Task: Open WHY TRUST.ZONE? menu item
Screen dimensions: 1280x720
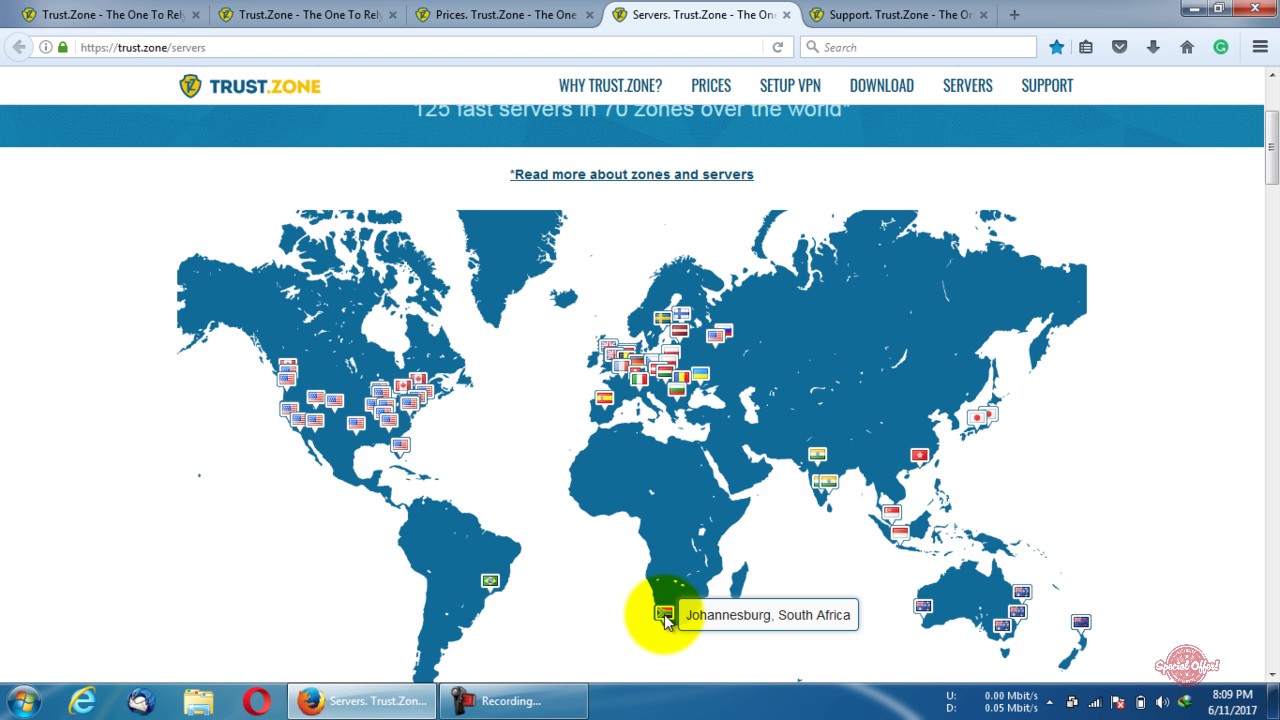Action: pos(610,86)
